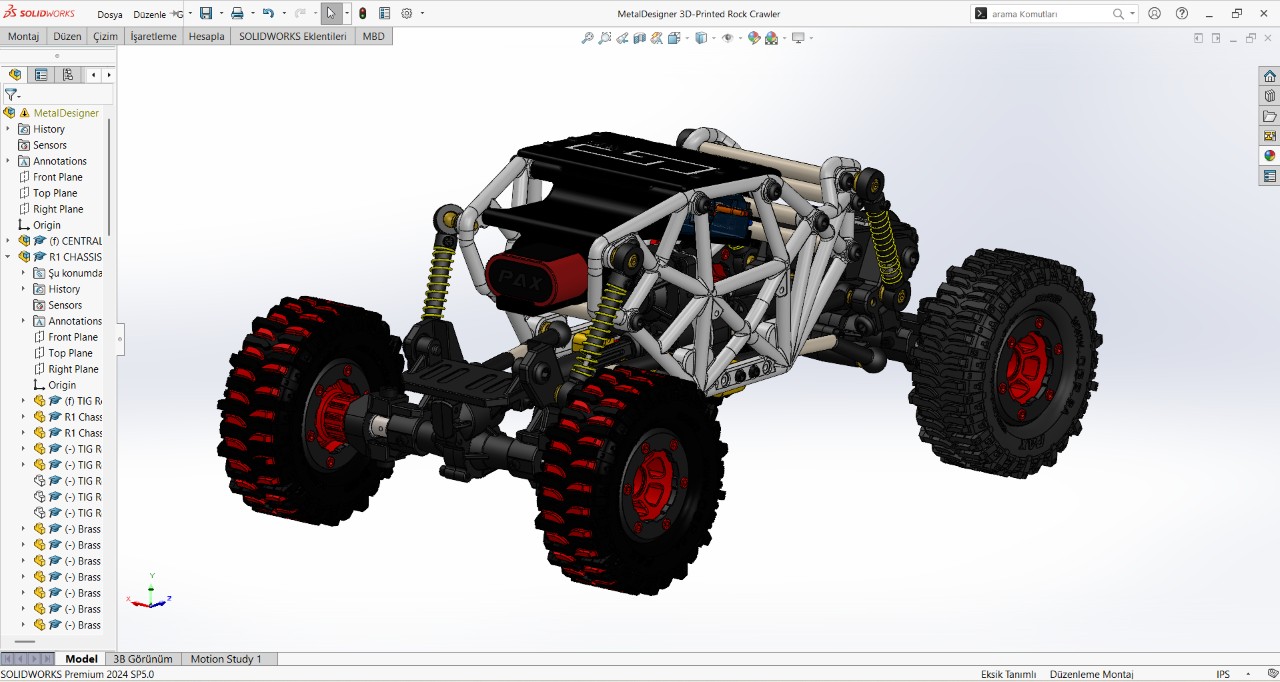Expand the (f) CENTRAL component node
This screenshot has height=682, width=1280.
click(8, 241)
